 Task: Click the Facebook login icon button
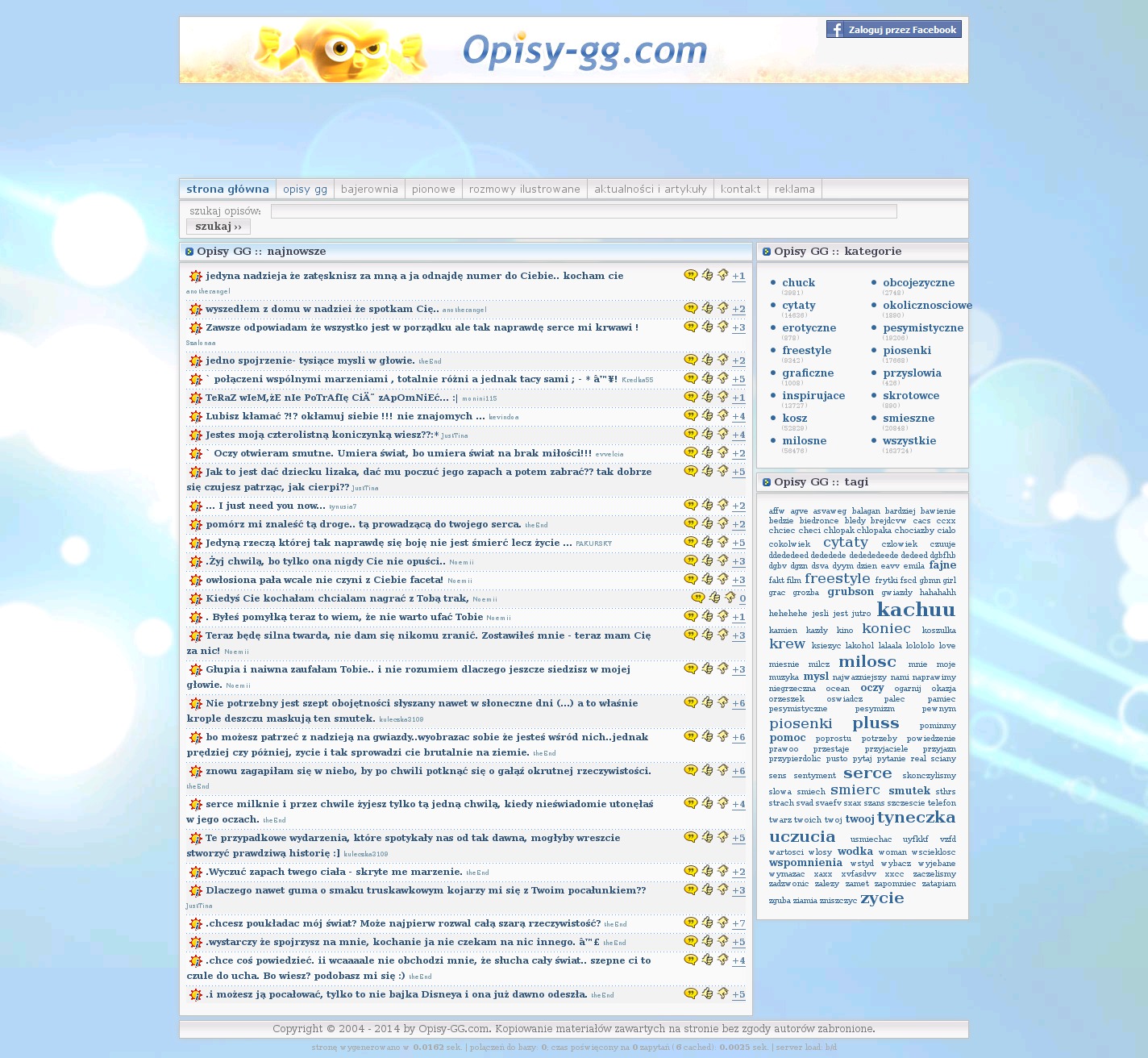pos(835,30)
